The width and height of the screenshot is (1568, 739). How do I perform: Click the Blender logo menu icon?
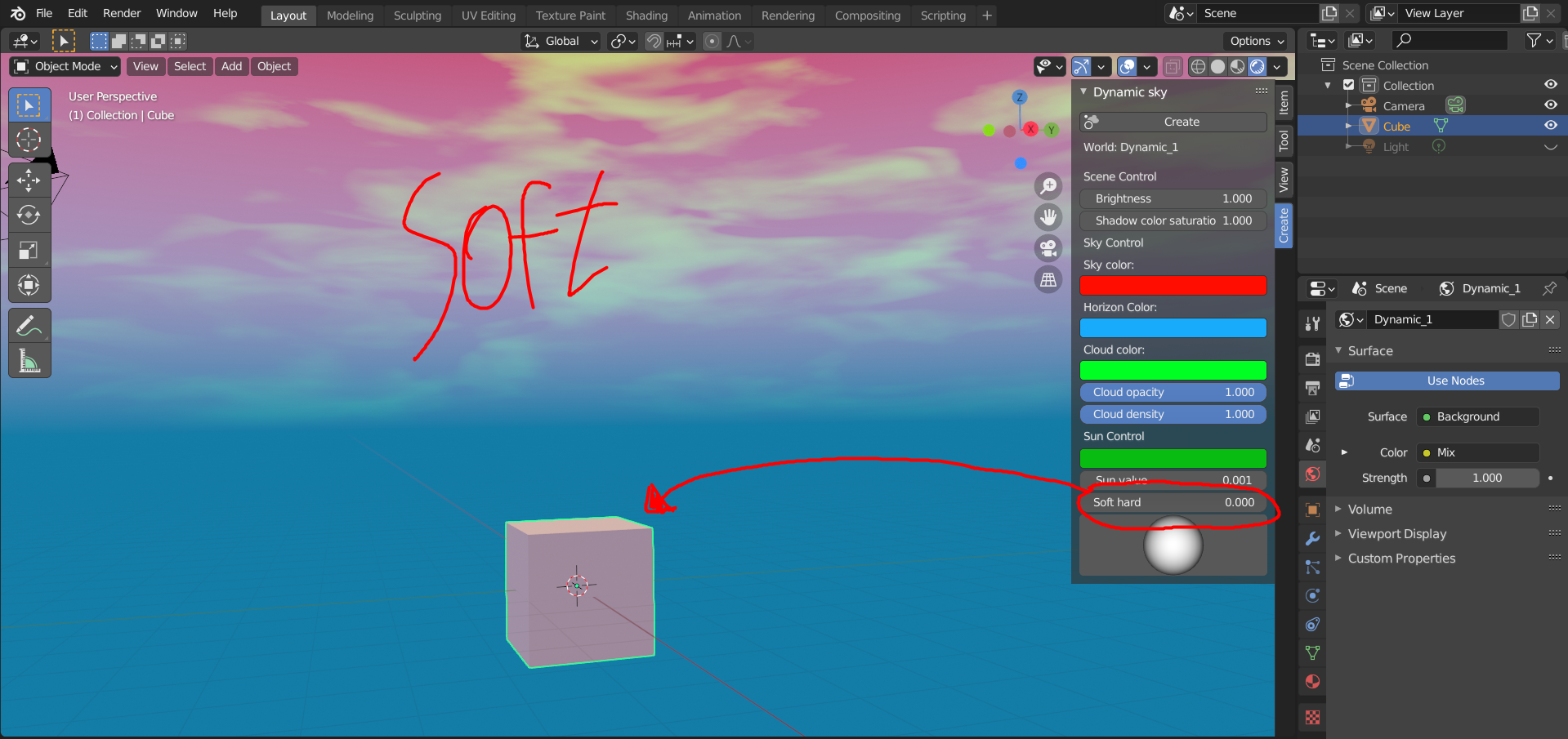[18, 13]
